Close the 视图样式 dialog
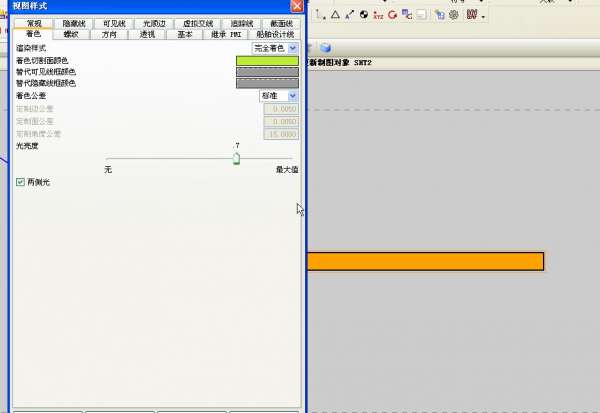This screenshot has width=600, height=413. (297, 5)
